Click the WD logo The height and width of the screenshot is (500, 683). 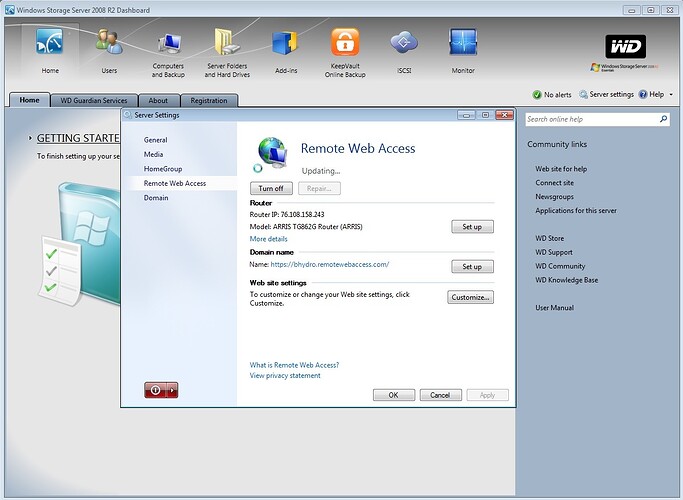tap(626, 46)
